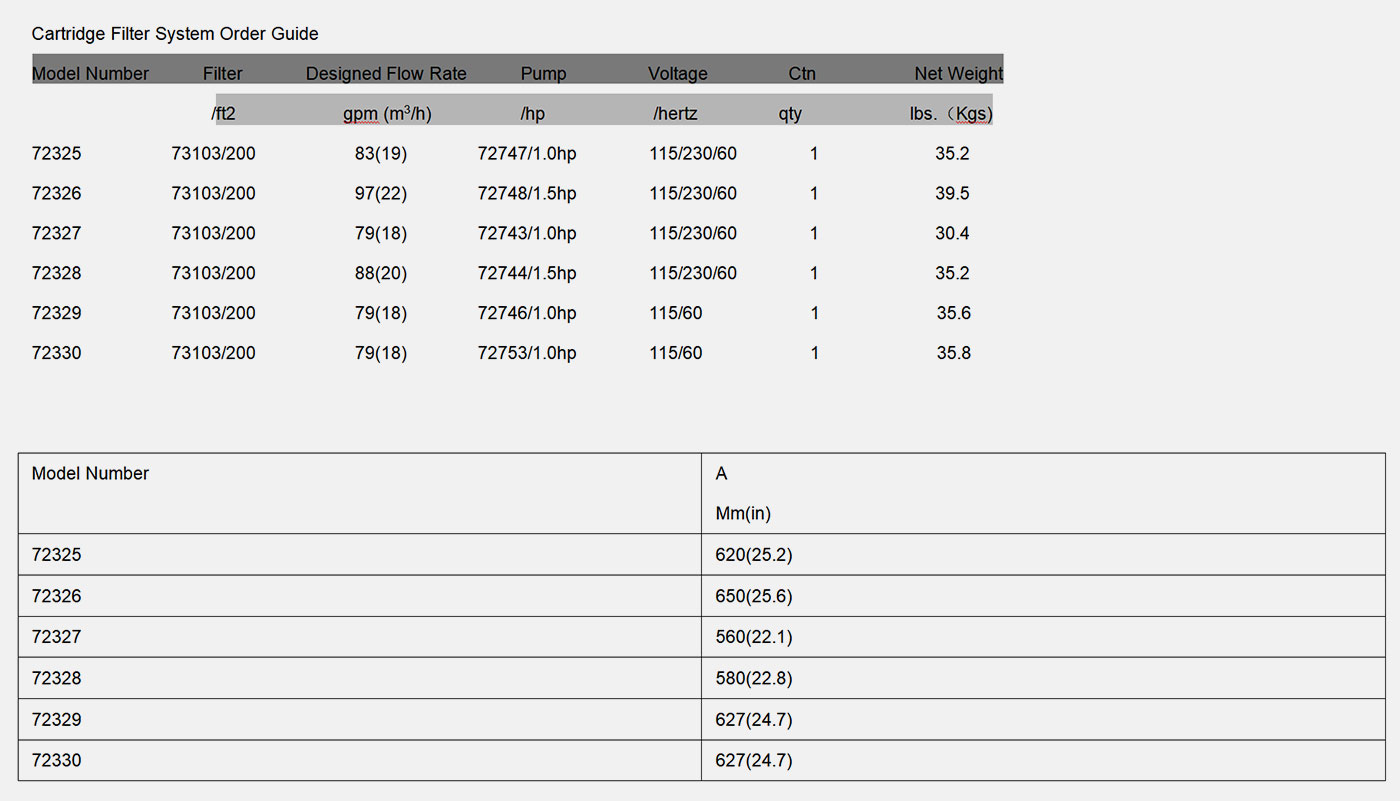Viewport: 1400px width, 801px height.
Task: Select the "Mm(in)" label in the bordered table
Action: [743, 514]
